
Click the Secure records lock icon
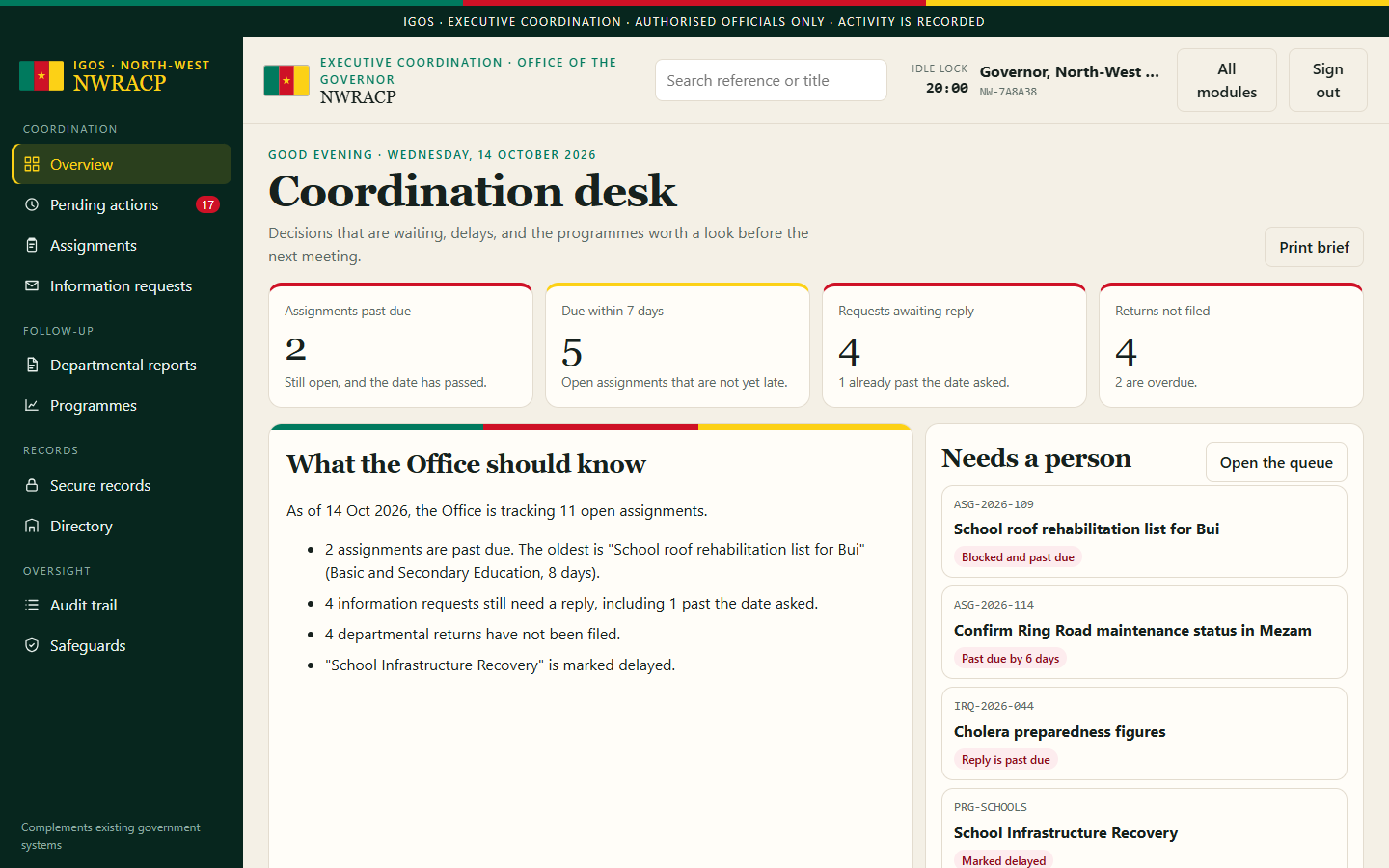(x=32, y=485)
